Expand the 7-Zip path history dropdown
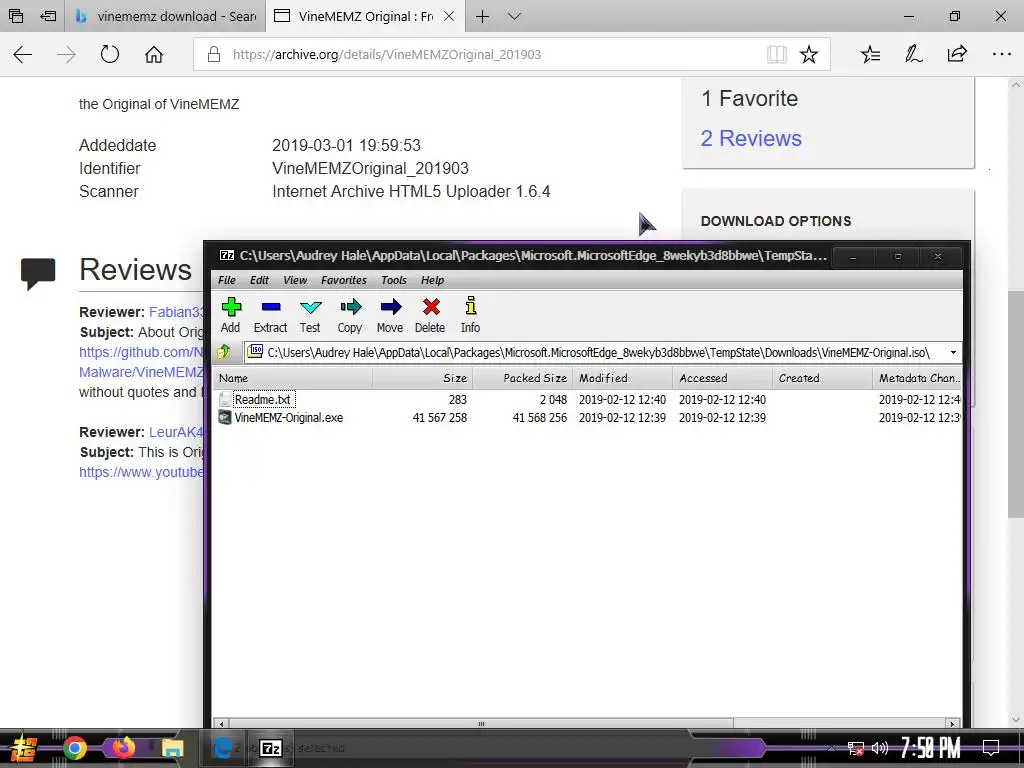This screenshot has height=768, width=1024. [x=953, y=353]
